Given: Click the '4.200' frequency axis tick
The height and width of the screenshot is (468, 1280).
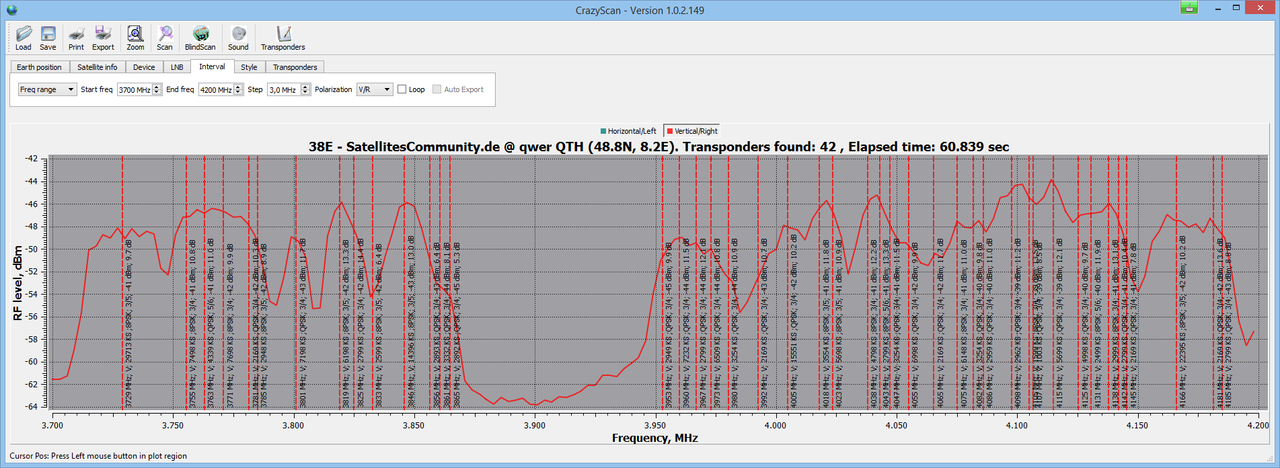Looking at the screenshot, I should pyautogui.click(x=1256, y=424).
